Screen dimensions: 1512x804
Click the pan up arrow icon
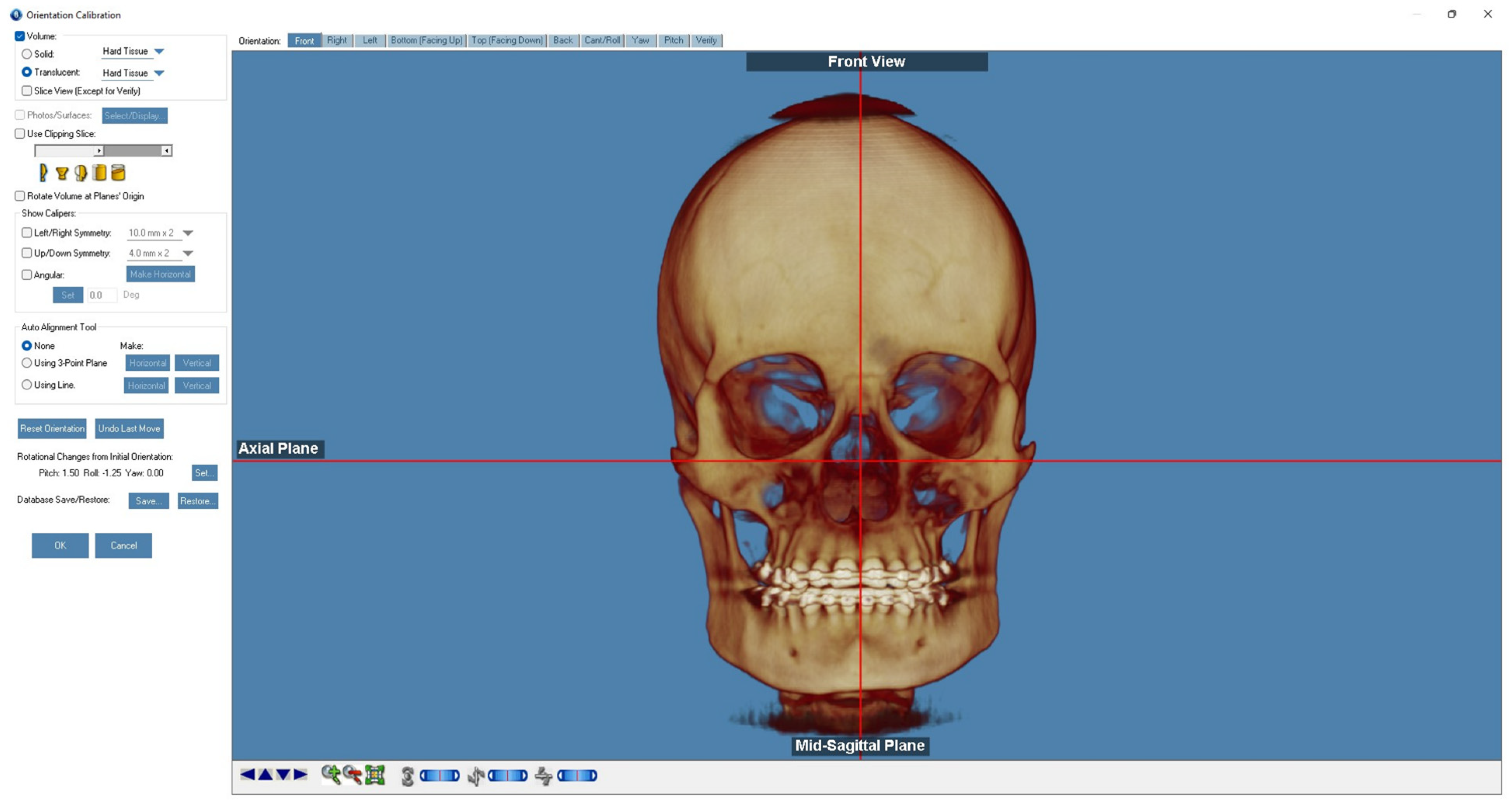click(265, 774)
